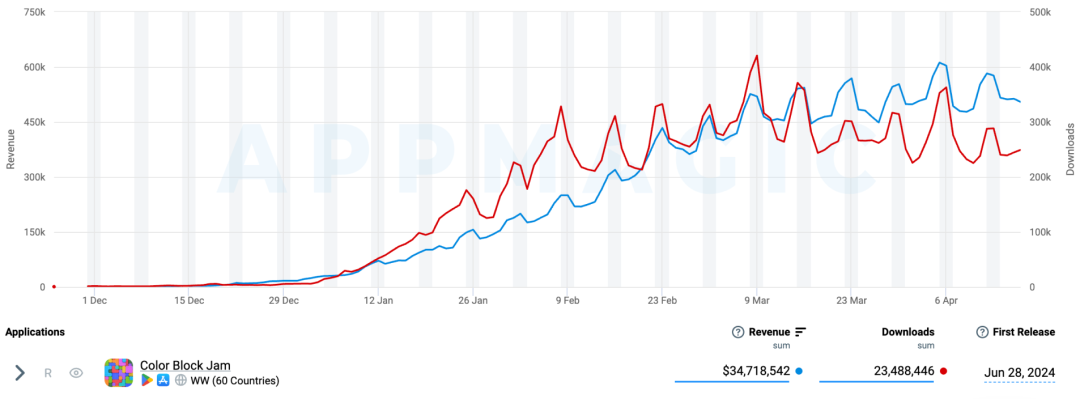Click the Google Play store icon
The image size is (1080, 399).
point(146,380)
